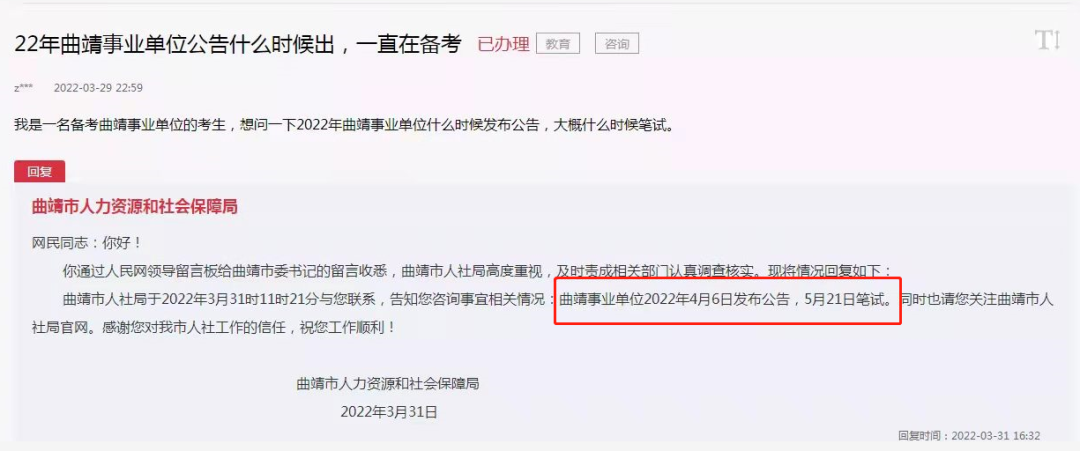Click the red 回复 label
This screenshot has height=451, width=1080.
(x=39, y=172)
